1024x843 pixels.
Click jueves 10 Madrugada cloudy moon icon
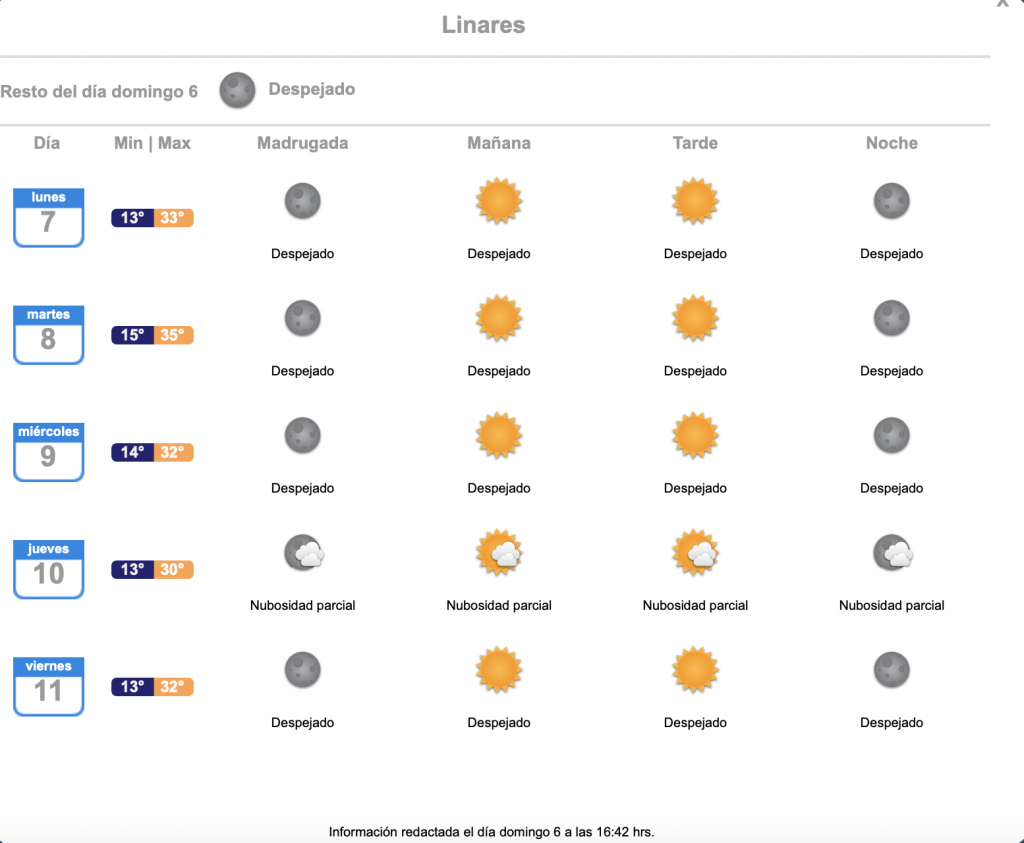point(304,552)
